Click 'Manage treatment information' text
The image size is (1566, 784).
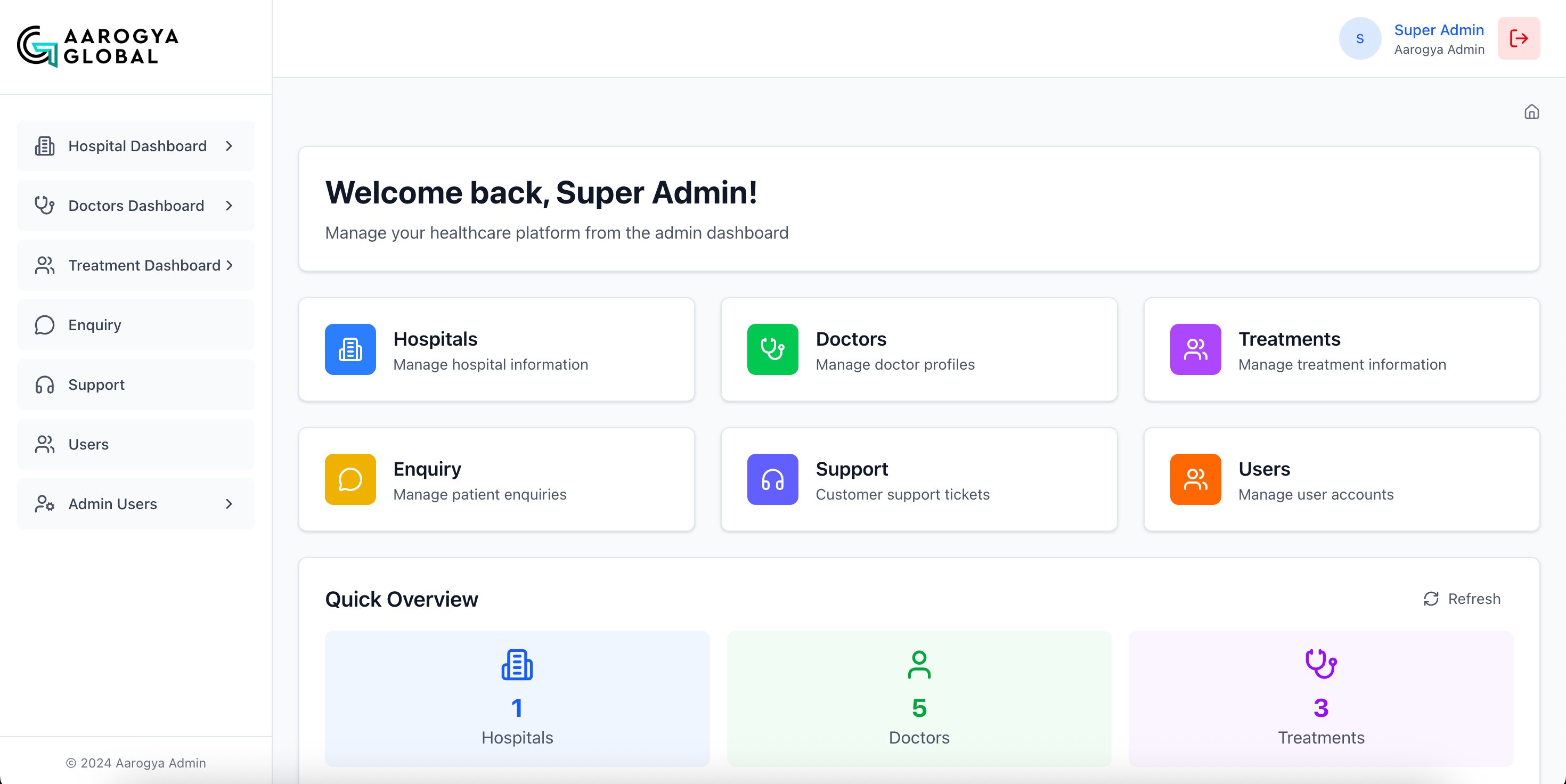point(1342,364)
